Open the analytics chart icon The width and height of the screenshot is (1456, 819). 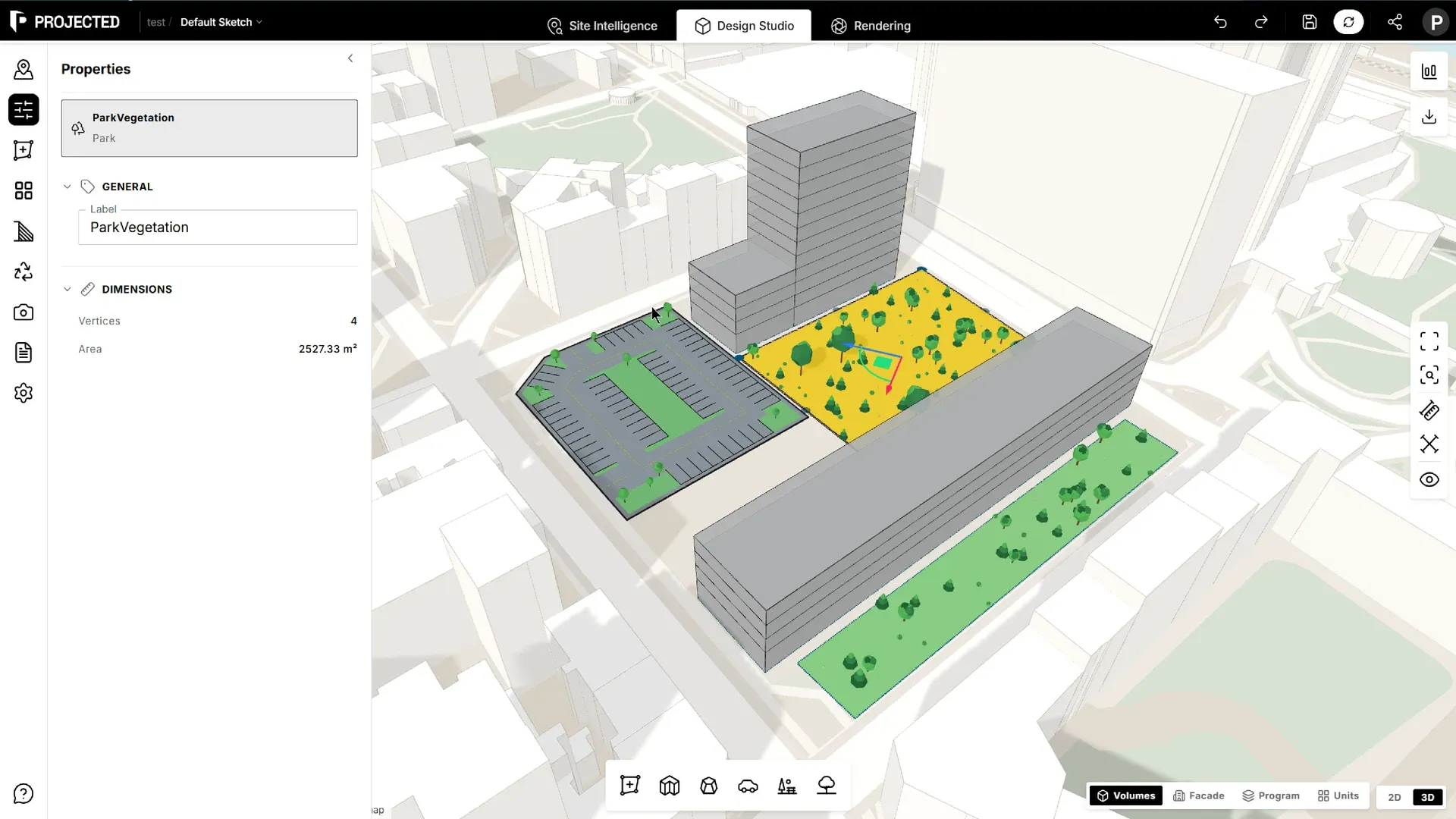click(x=1429, y=71)
